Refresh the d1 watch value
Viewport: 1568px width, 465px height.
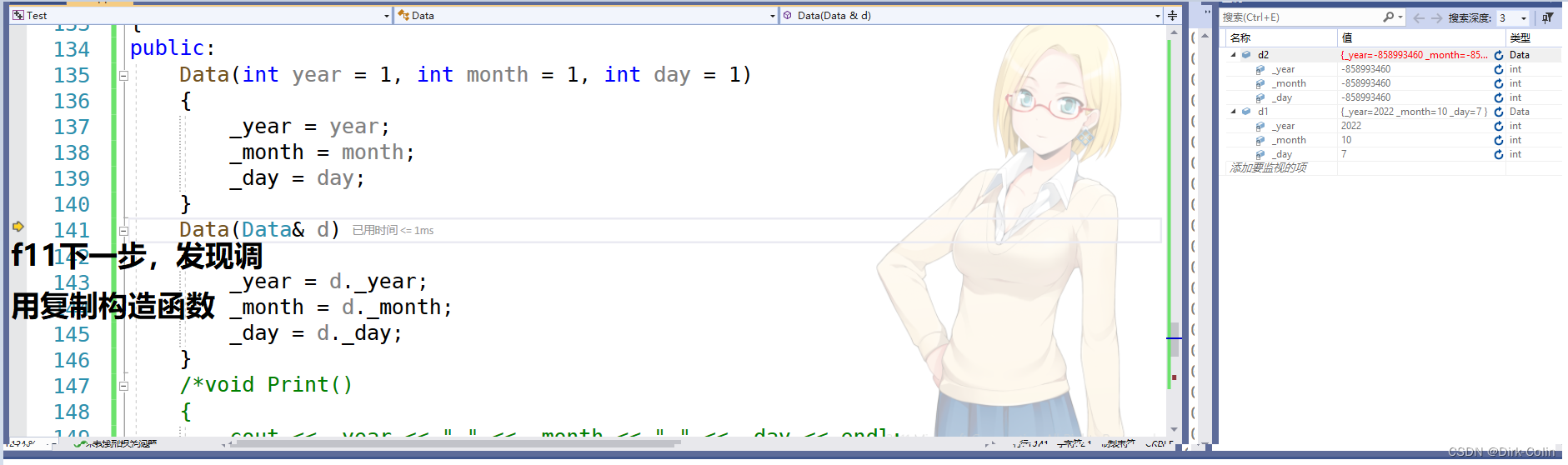1498,112
